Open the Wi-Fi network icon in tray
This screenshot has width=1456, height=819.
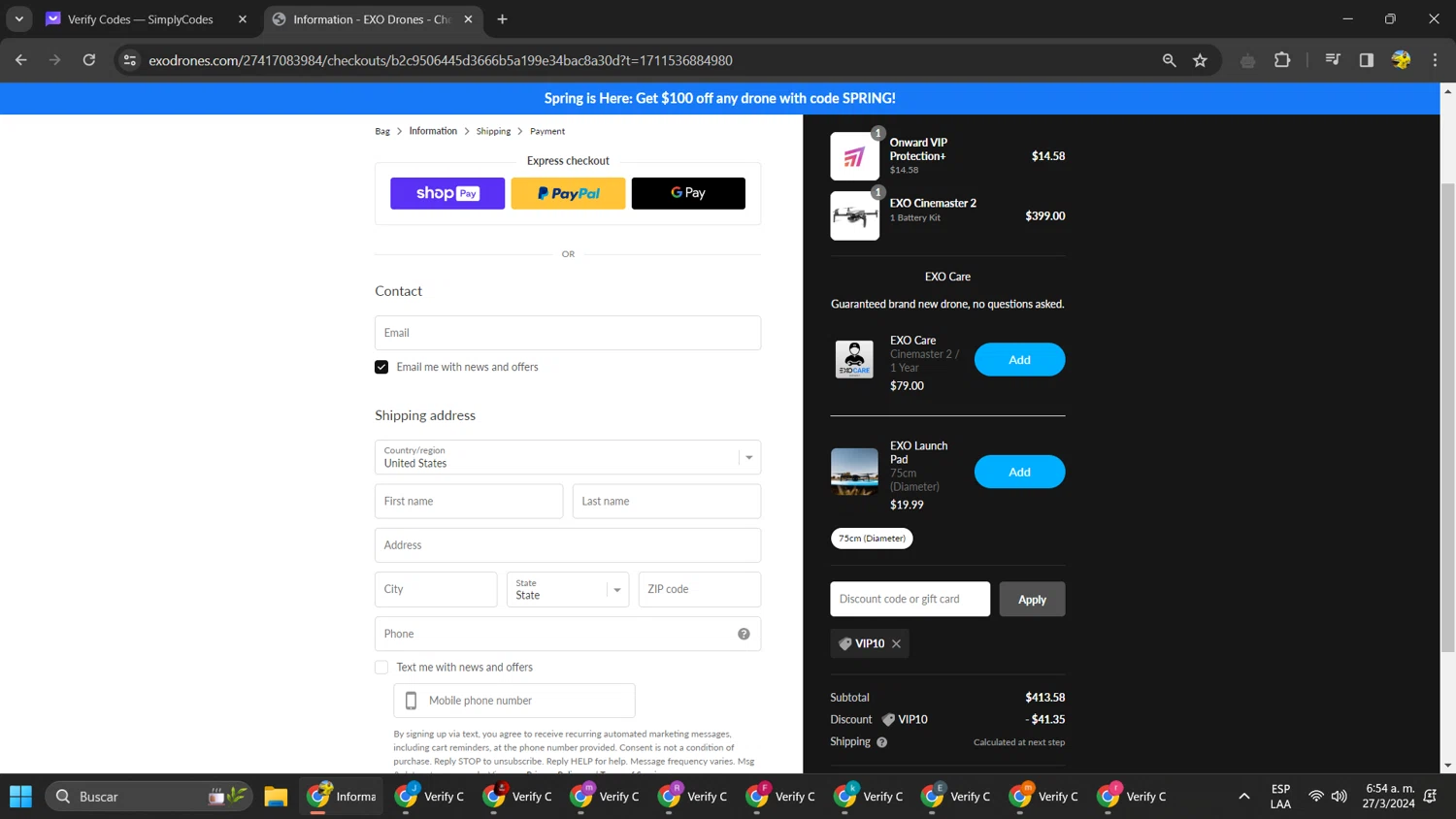pyautogui.click(x=1315, y=797)
